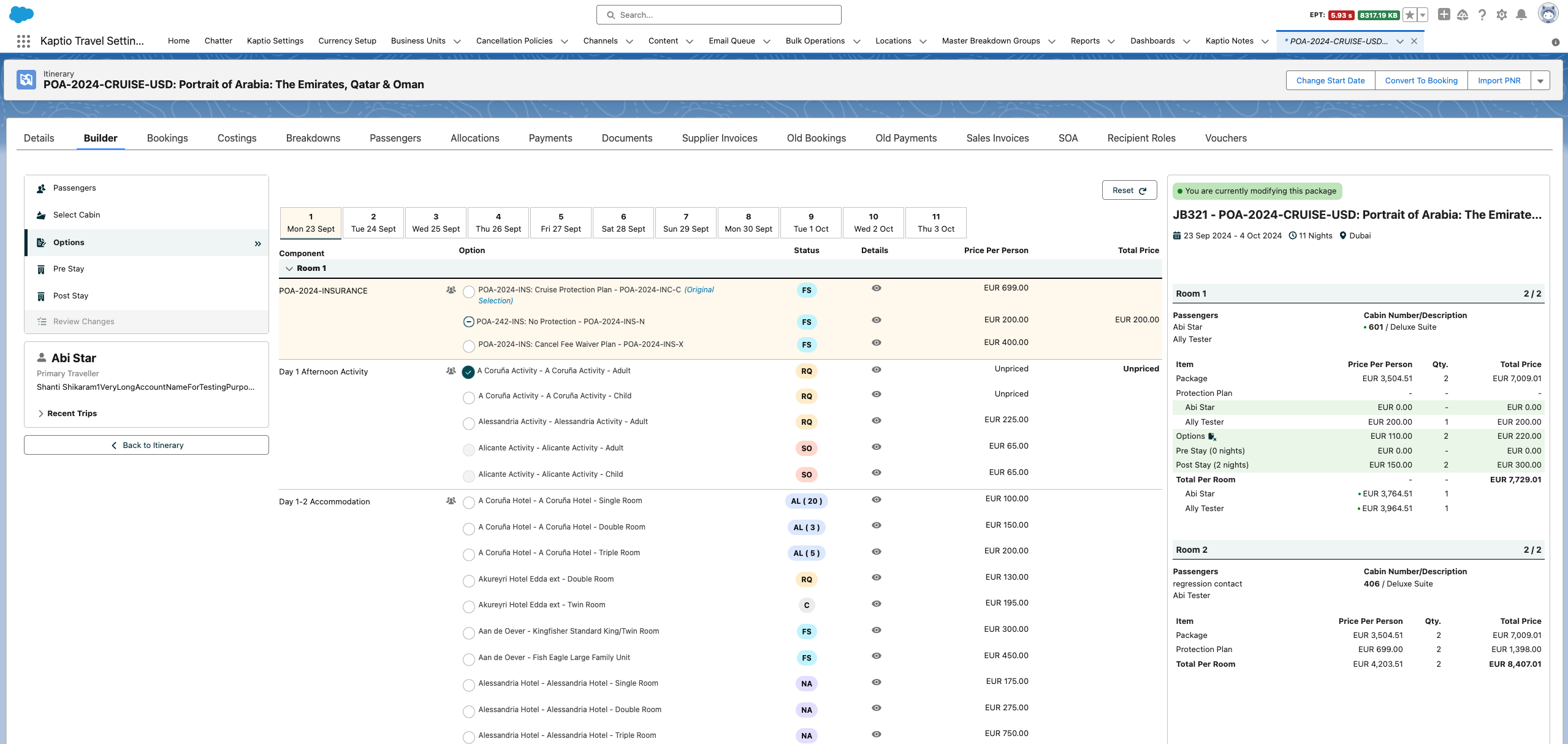Click the Reset button
Image resolution: width=1568 pixels, height=744 pixels.
coord(1128,191)
